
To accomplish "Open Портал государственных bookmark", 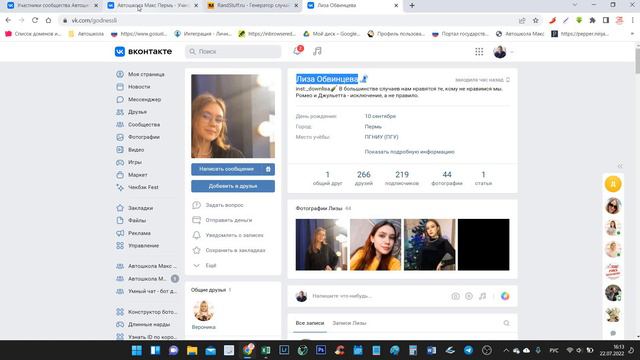I will 460,34.
